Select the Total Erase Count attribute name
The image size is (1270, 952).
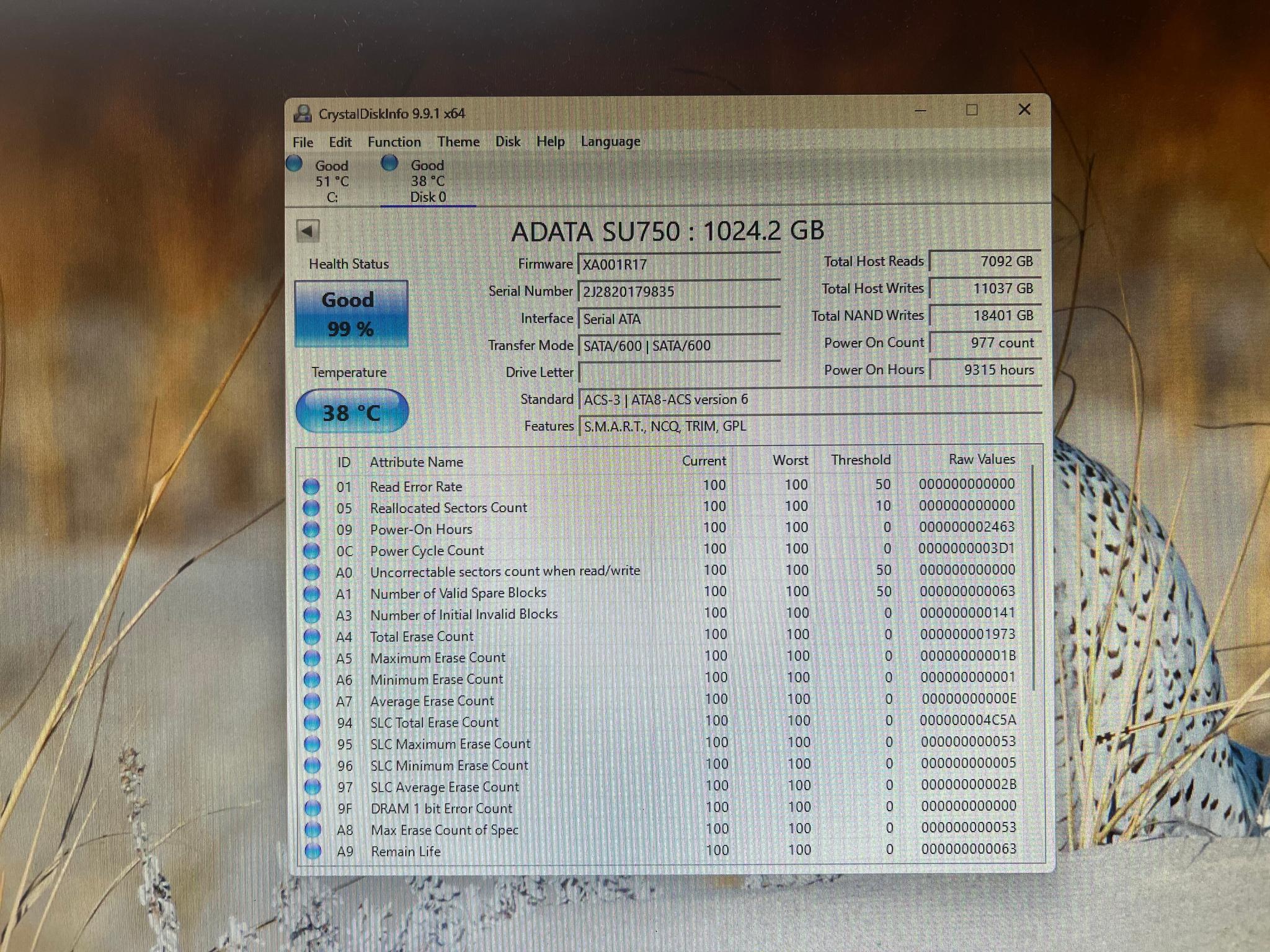coord(422,637)
